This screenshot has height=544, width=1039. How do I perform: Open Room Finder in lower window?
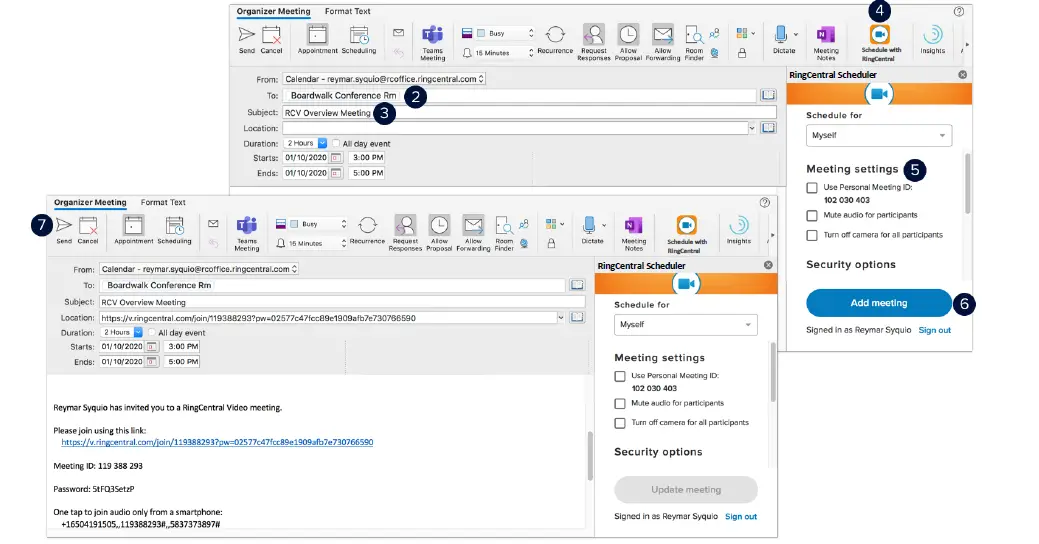(x=504, y=233)
